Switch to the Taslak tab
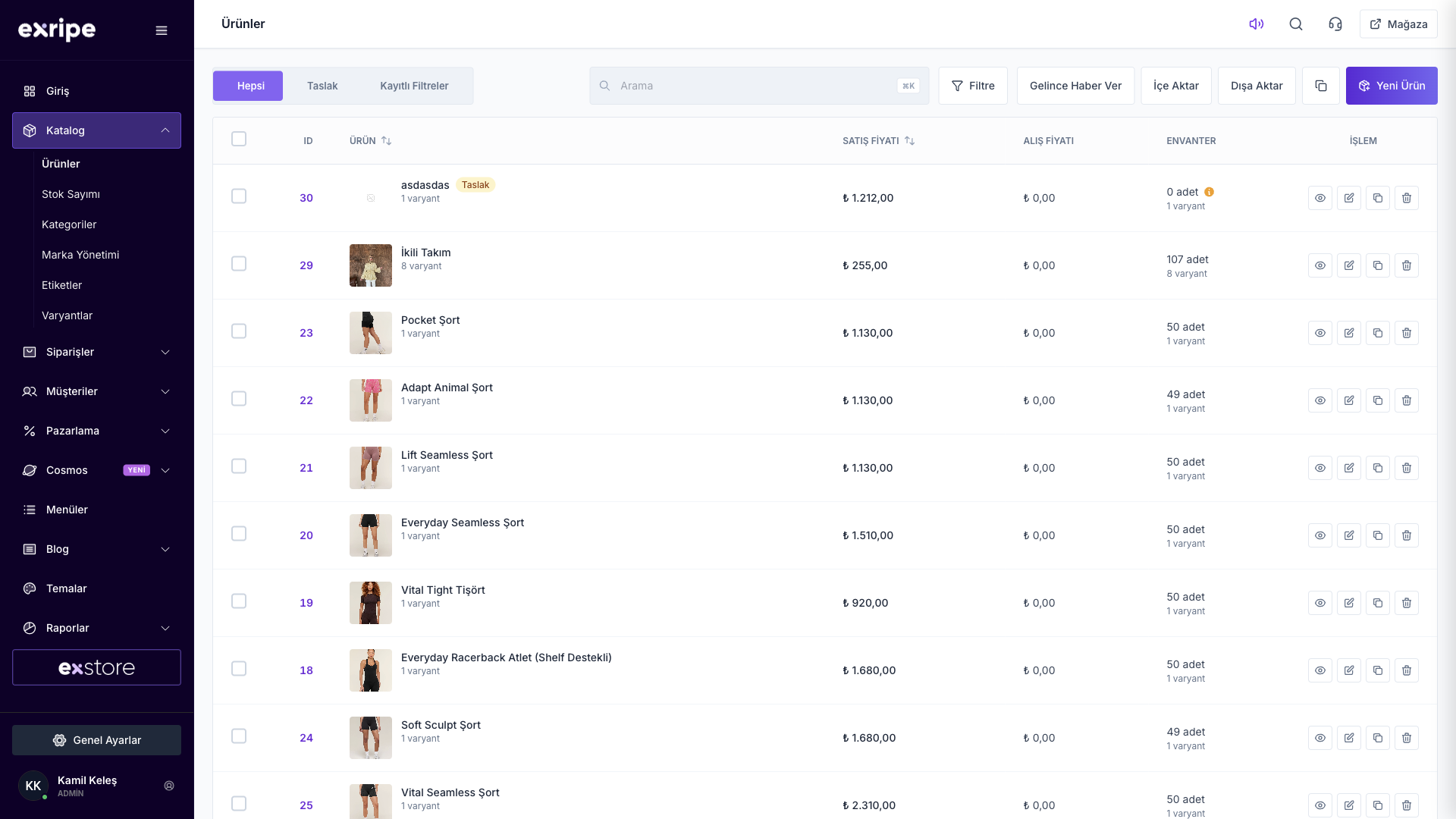Viewport: 1456px width, 819px height. tap(322, 86)
